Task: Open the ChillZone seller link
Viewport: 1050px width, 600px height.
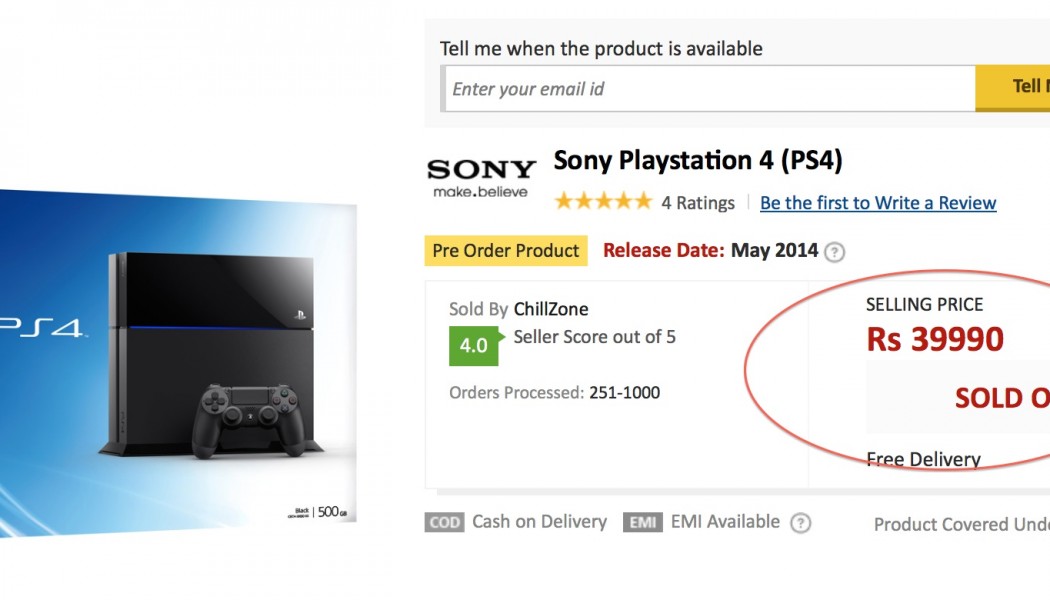Action: (x=551, y=310)
